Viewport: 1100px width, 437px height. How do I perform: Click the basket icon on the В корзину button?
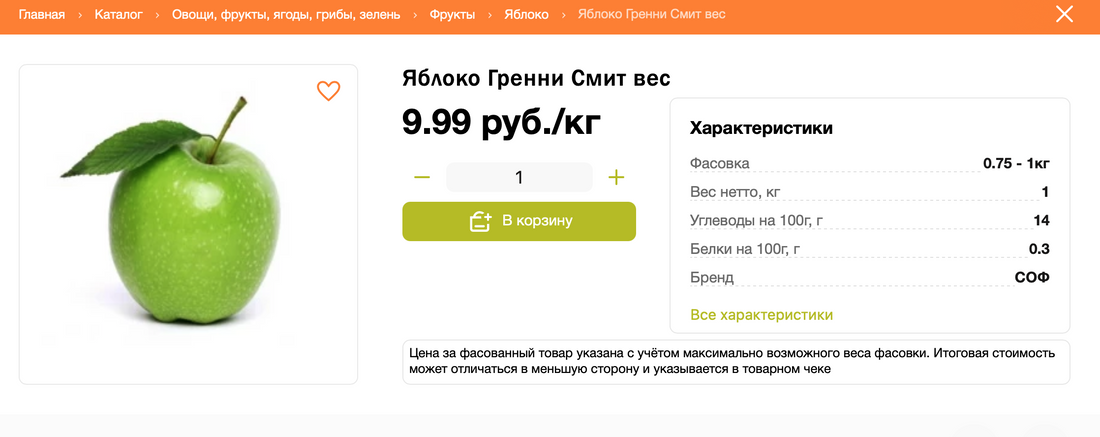coord(481,221)
